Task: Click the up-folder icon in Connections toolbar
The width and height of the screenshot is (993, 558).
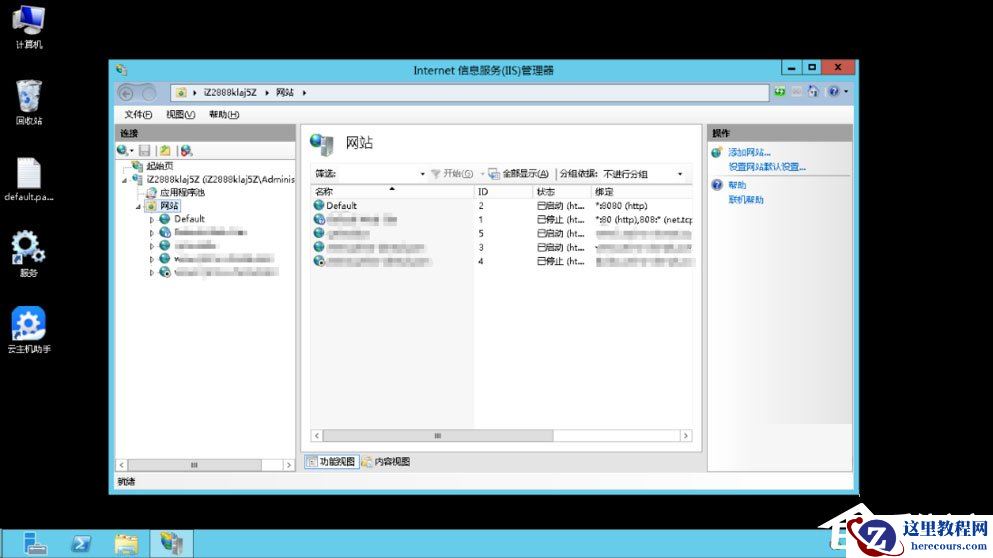Action: click(165, 151)
